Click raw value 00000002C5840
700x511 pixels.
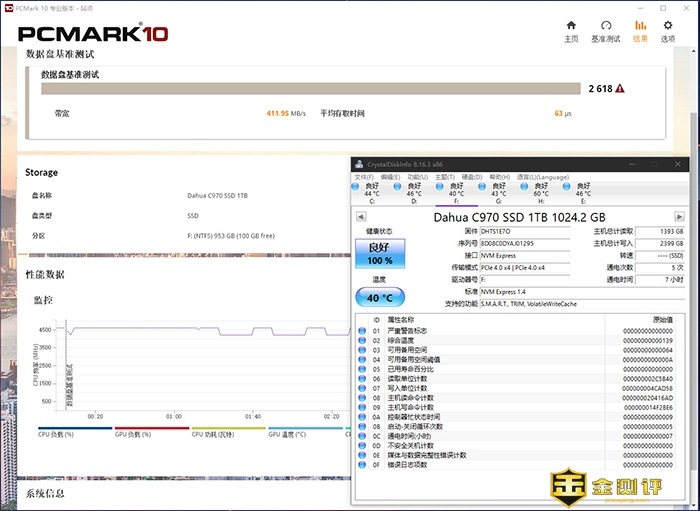click(x=648, y=379)
